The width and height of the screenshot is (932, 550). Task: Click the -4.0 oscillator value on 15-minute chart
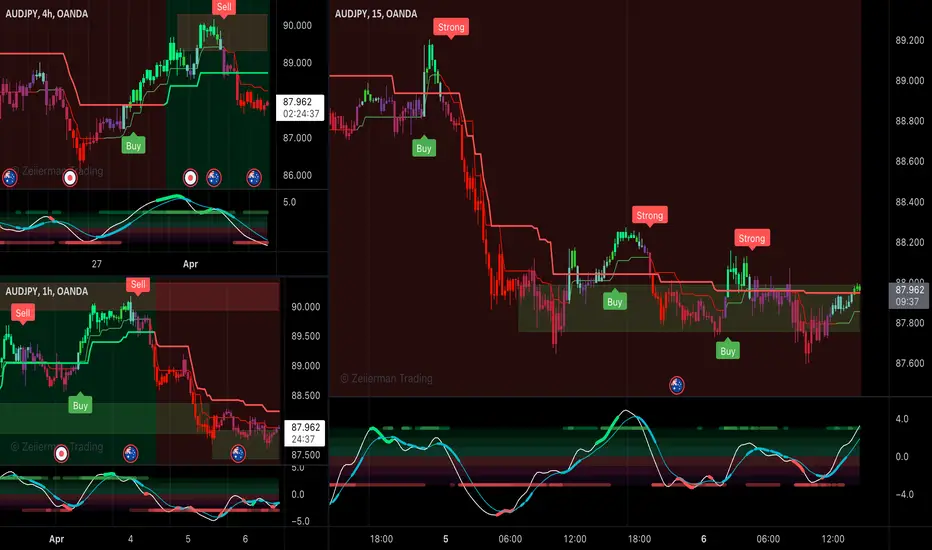(x=904, y=495)
